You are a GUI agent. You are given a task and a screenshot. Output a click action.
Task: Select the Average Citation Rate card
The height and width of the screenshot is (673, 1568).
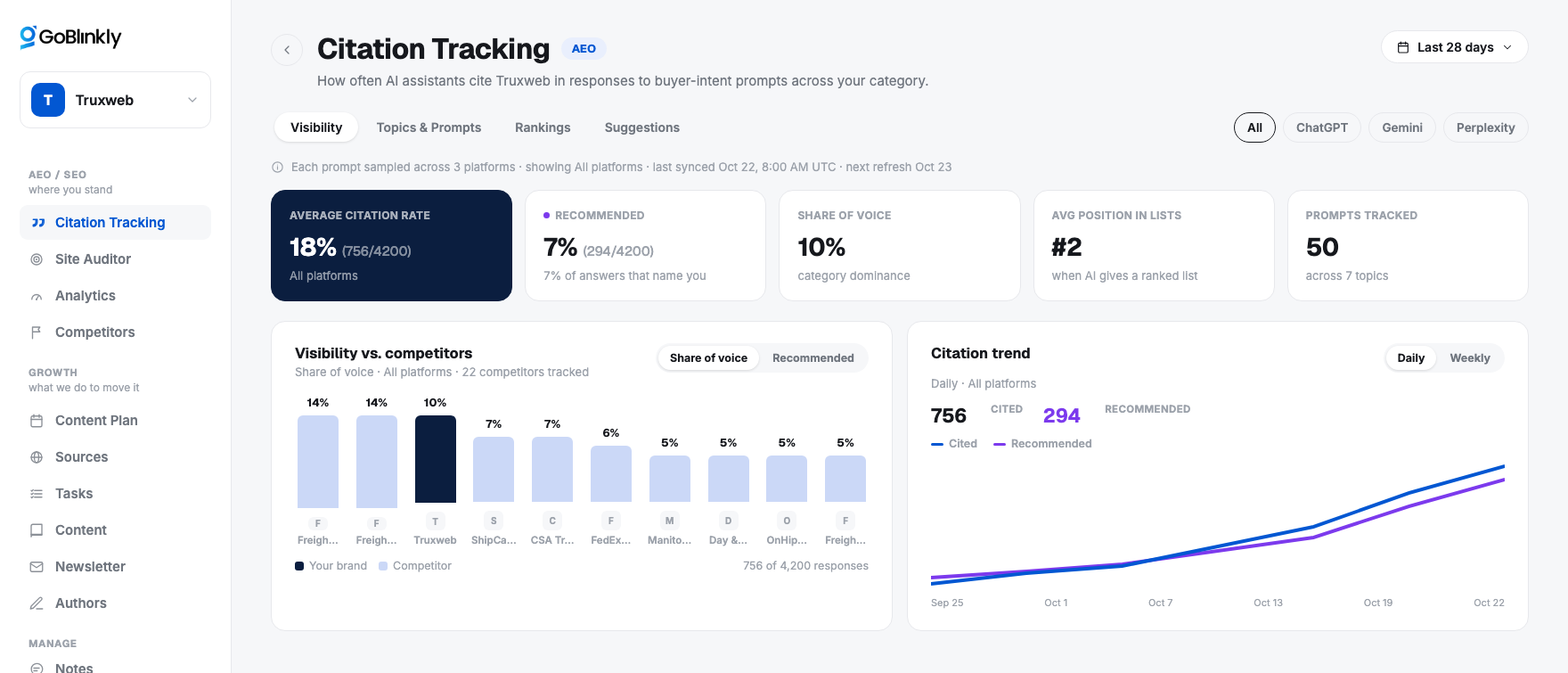pyautogui.click(x=391, y=245)
